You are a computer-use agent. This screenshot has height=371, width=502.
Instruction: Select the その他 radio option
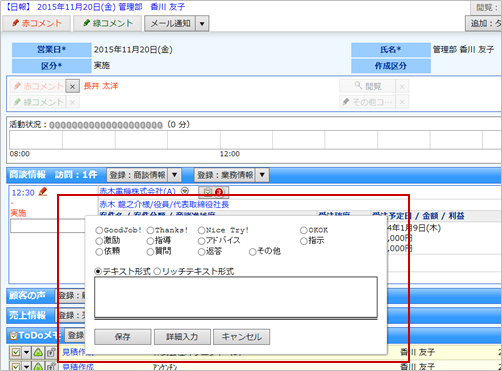point(253,252)
